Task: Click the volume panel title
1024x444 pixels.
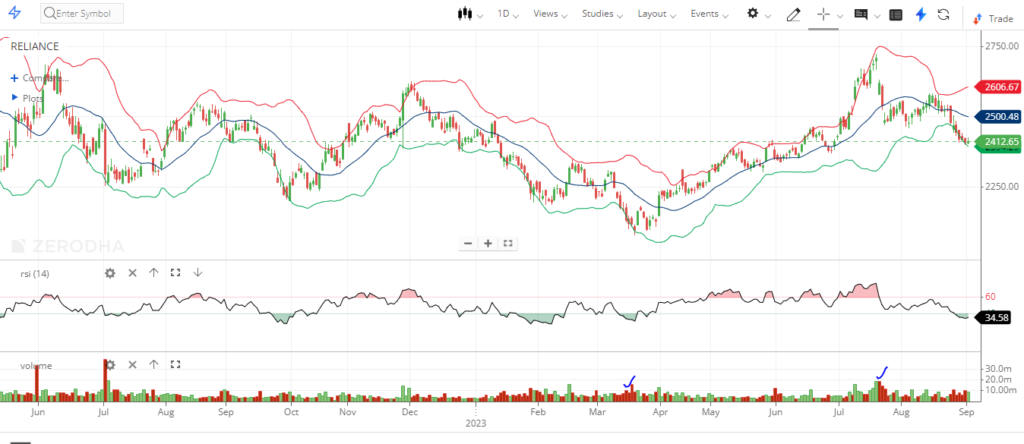Action: tap(36, 366)
